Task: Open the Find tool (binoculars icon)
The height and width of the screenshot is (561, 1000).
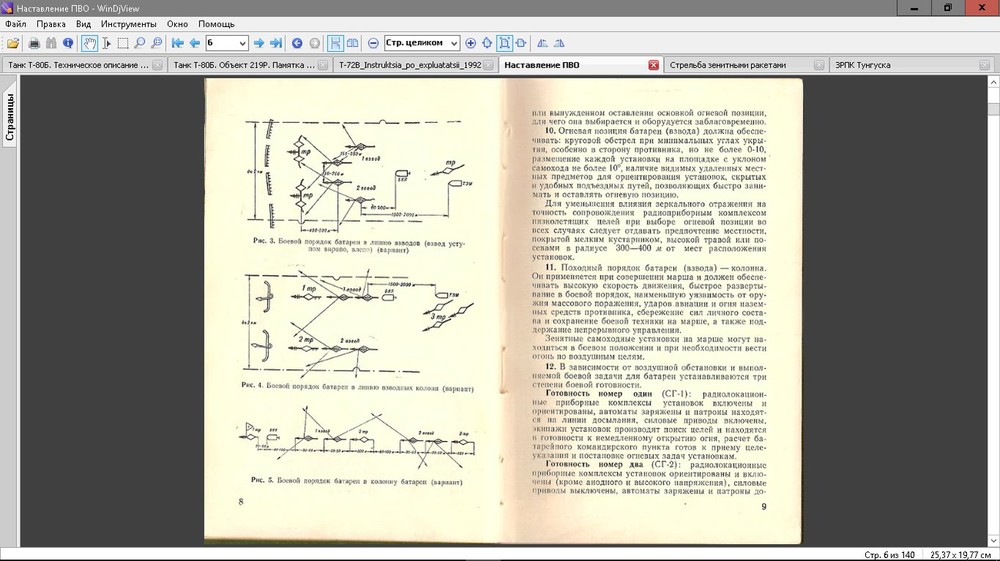Action: (51, 43)
